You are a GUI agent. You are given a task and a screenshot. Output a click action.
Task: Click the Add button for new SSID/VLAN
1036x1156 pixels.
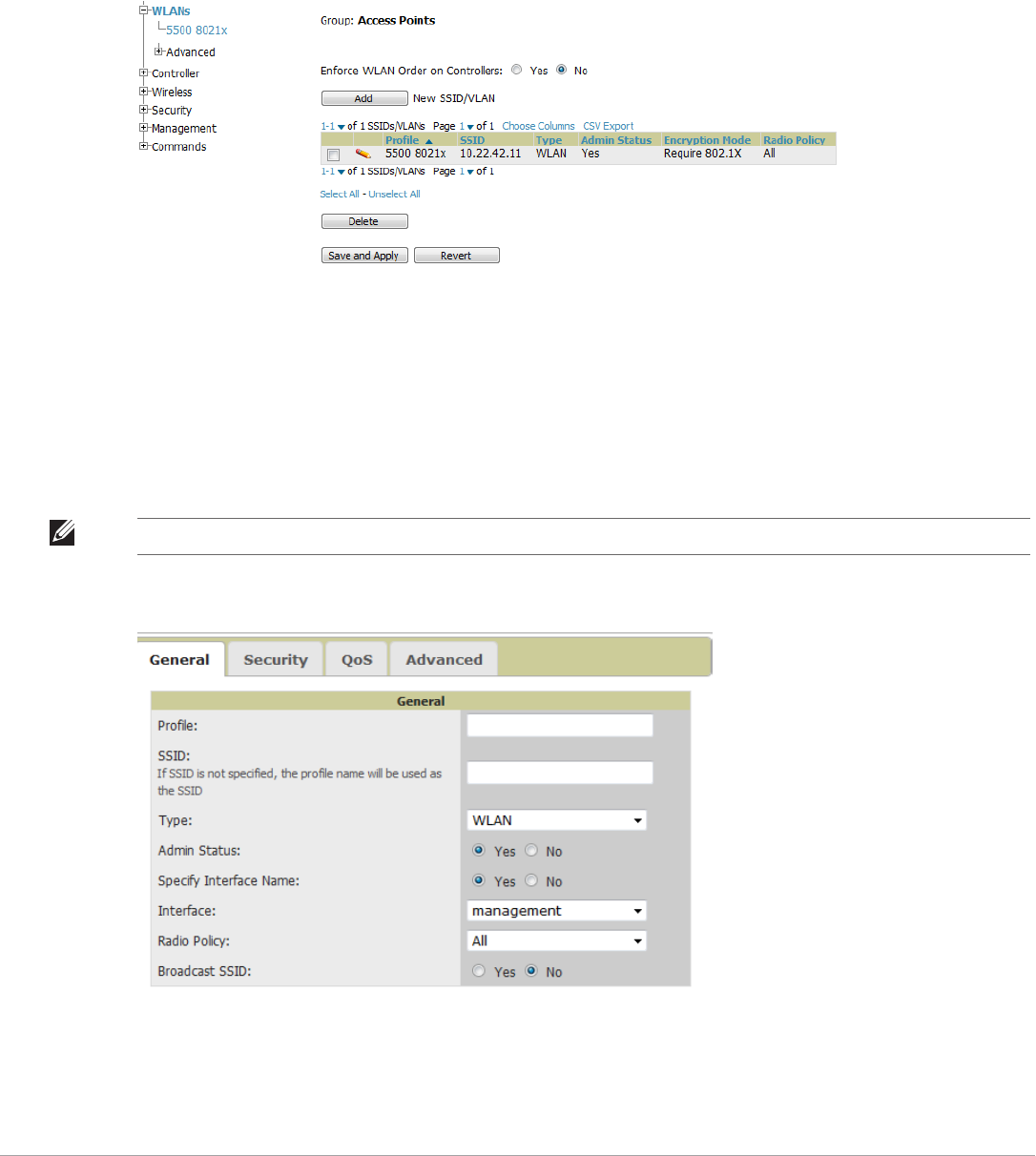point(364,98)
